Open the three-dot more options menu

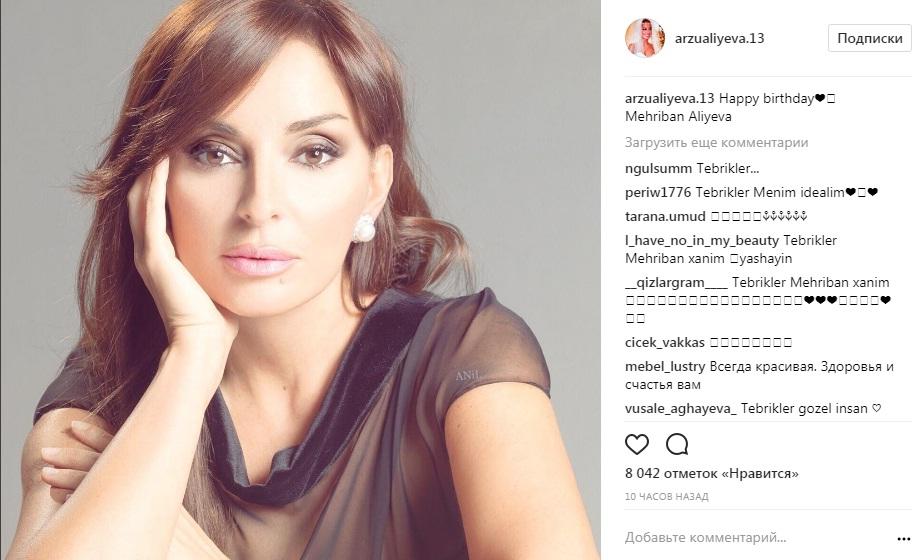pyautogui.click(x=904, y=539)
